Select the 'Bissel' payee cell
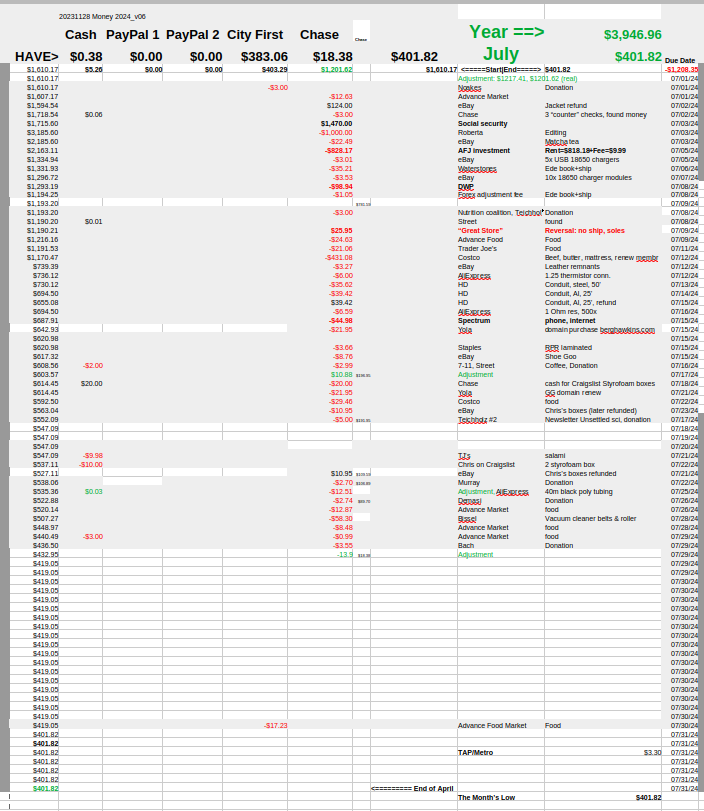This screenshot has width=704, height=811. [x=467, y=519]
